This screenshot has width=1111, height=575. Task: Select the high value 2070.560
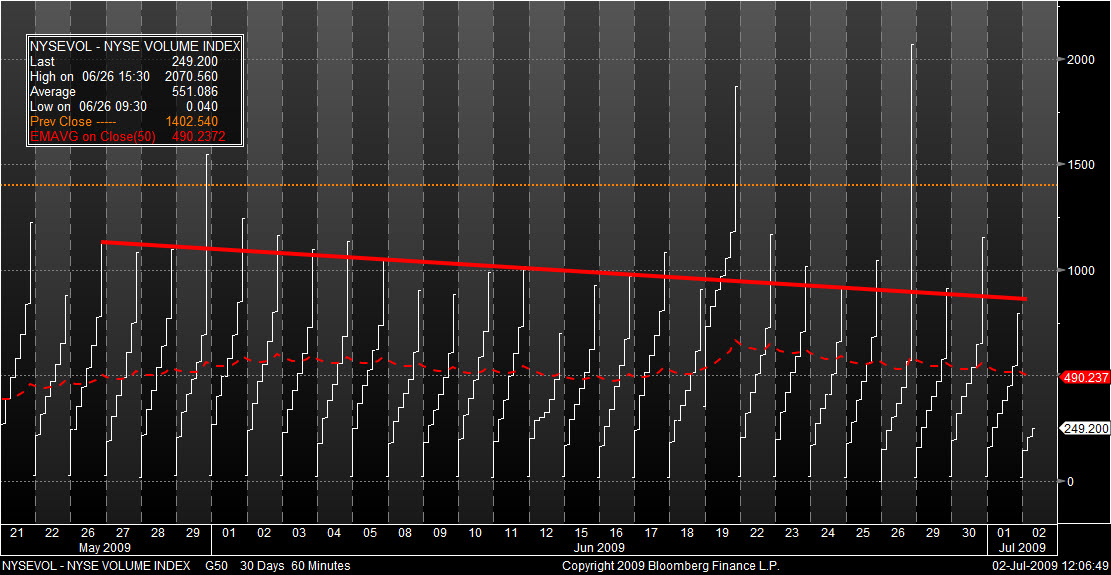tap(191, 76)
